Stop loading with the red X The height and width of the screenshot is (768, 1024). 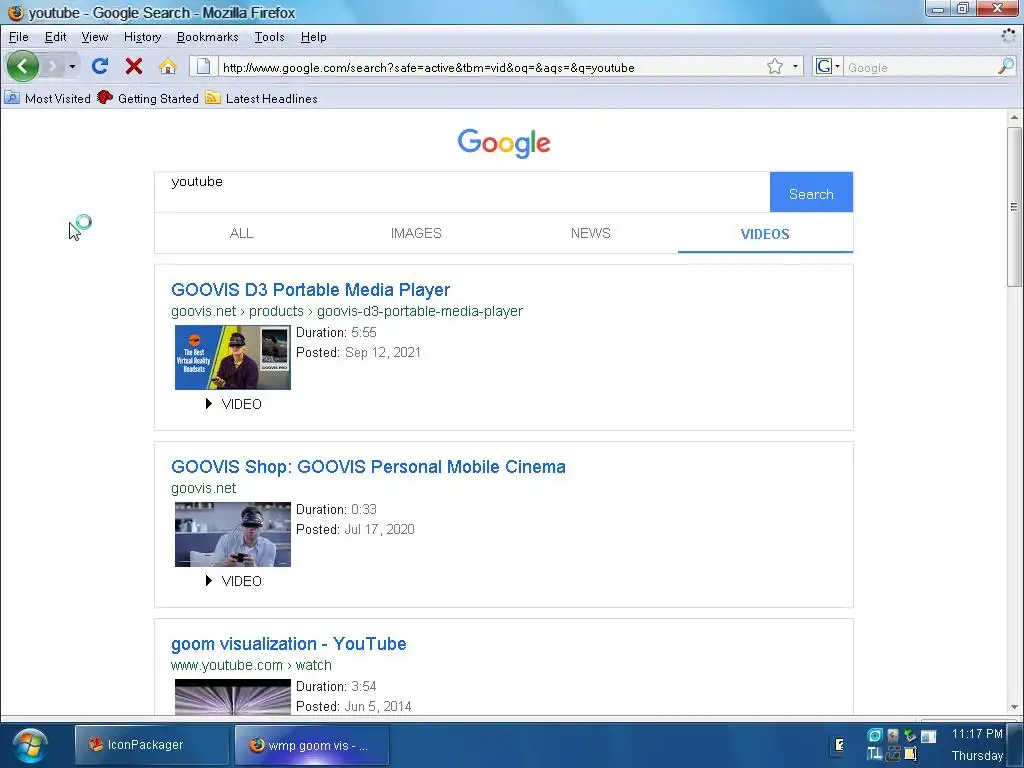click(x=134, y=66)
